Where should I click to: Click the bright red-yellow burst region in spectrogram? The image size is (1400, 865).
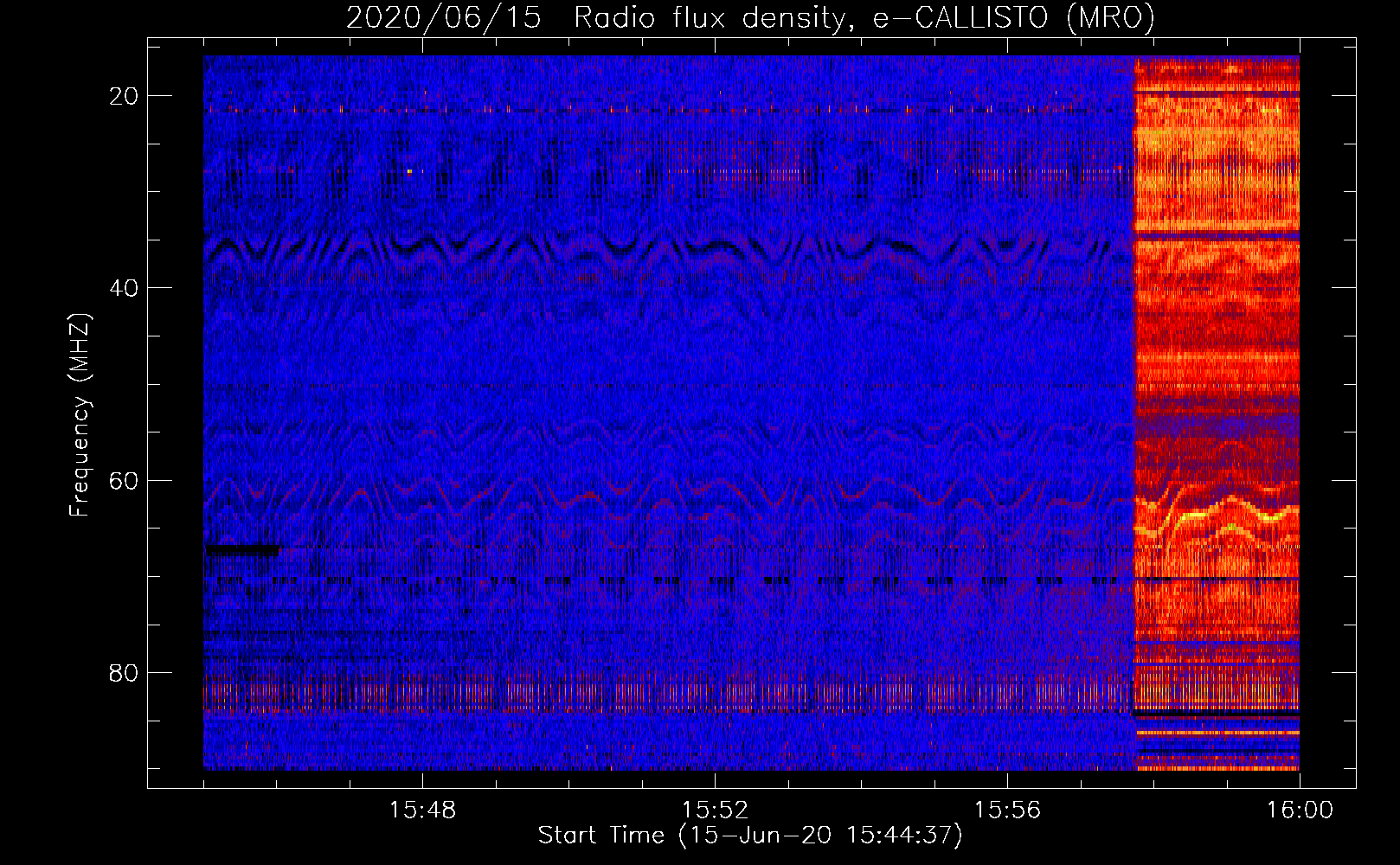(x=1217, y=413)
